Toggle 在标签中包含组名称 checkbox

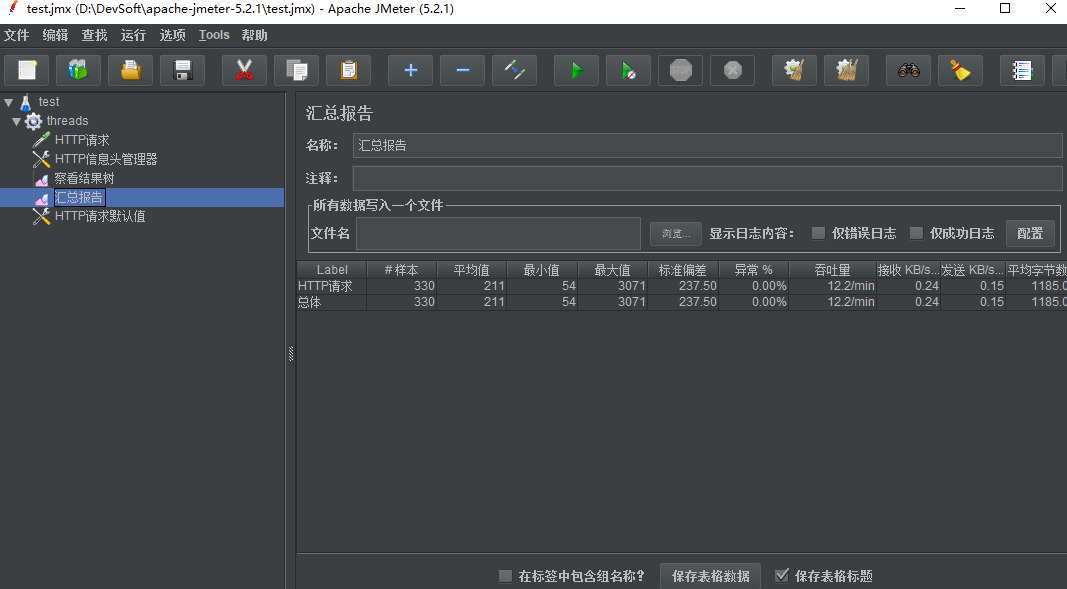pyautogui.click(x=505, y=576)
